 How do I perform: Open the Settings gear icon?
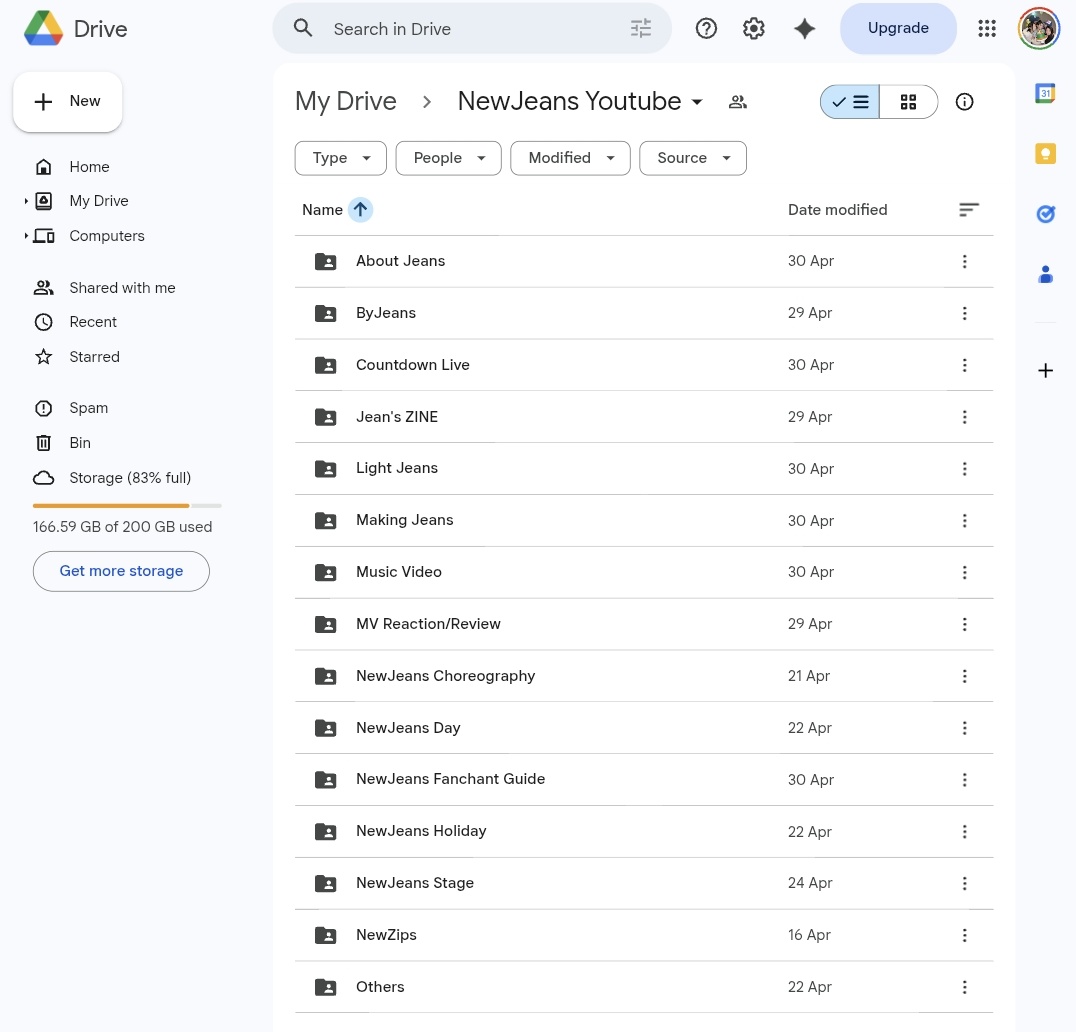pos(753,29)
